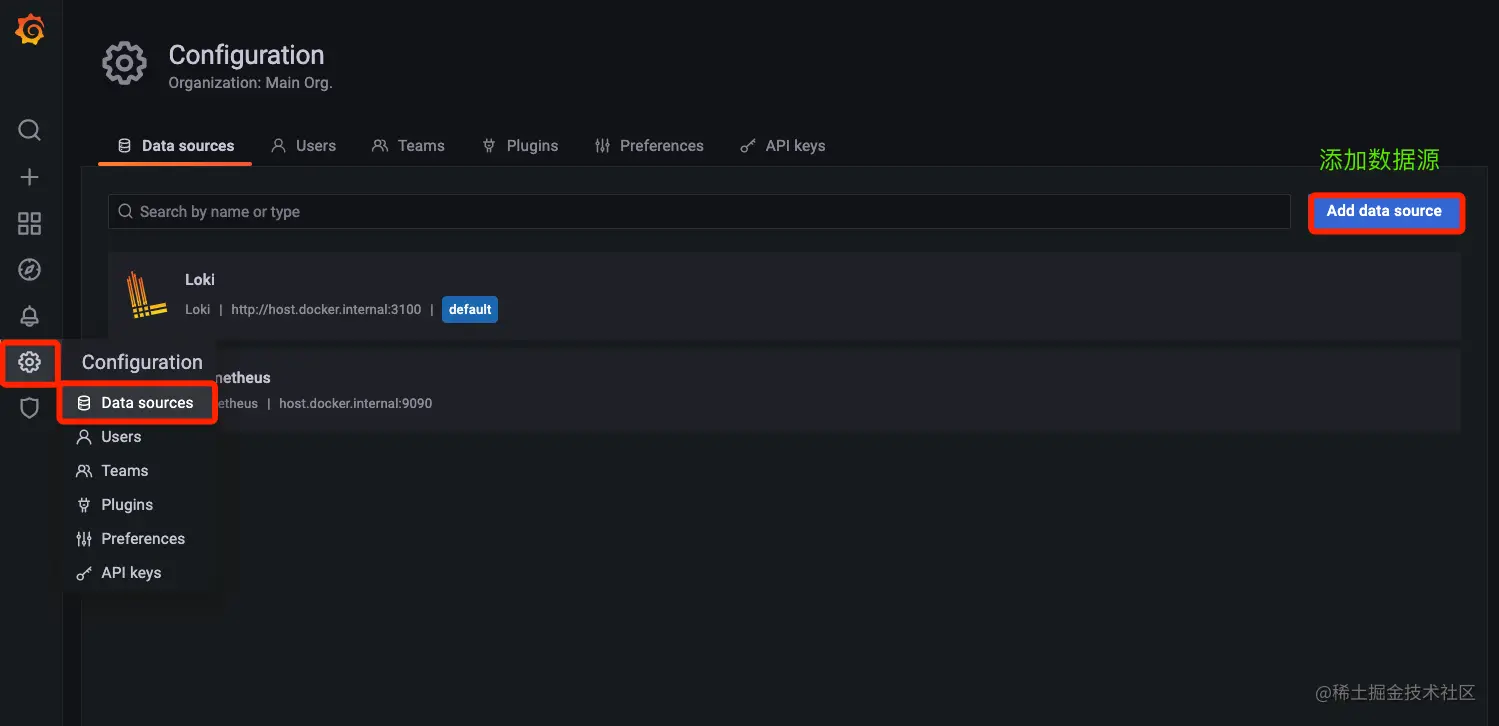Screen dimensions: 1499x726
Task: Select Users in the Configuration flyout menu
Action: coord(121,437)
